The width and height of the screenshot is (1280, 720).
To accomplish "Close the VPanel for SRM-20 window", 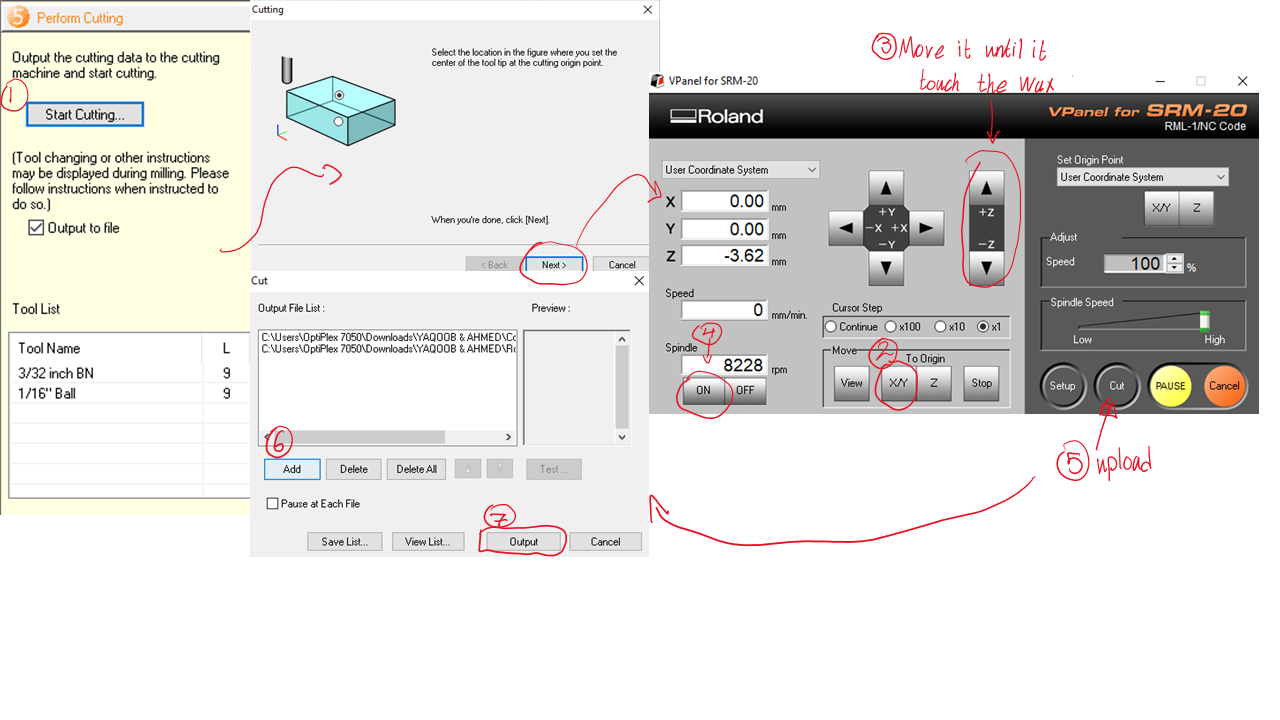I will pos(1242,81).
